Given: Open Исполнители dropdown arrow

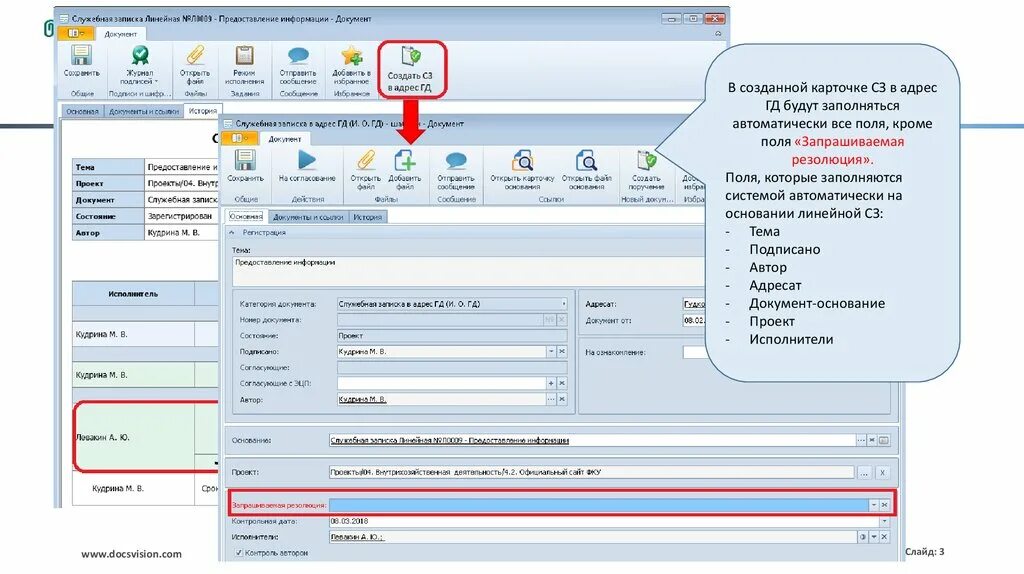Looking at the screenshot, I should 874,537.
